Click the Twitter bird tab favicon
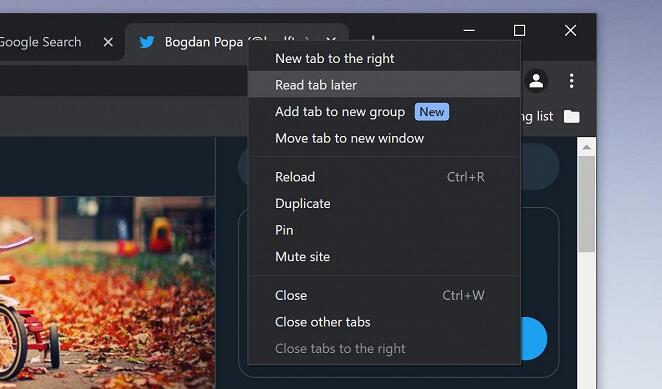 click(x=147, y=42)
